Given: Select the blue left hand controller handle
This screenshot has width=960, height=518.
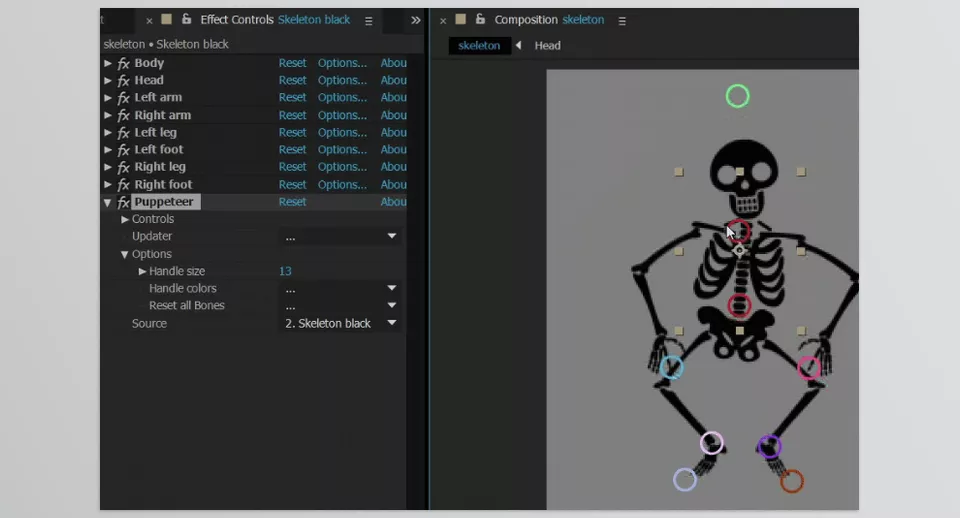Looking at the screenshot, I should point(672,367).
